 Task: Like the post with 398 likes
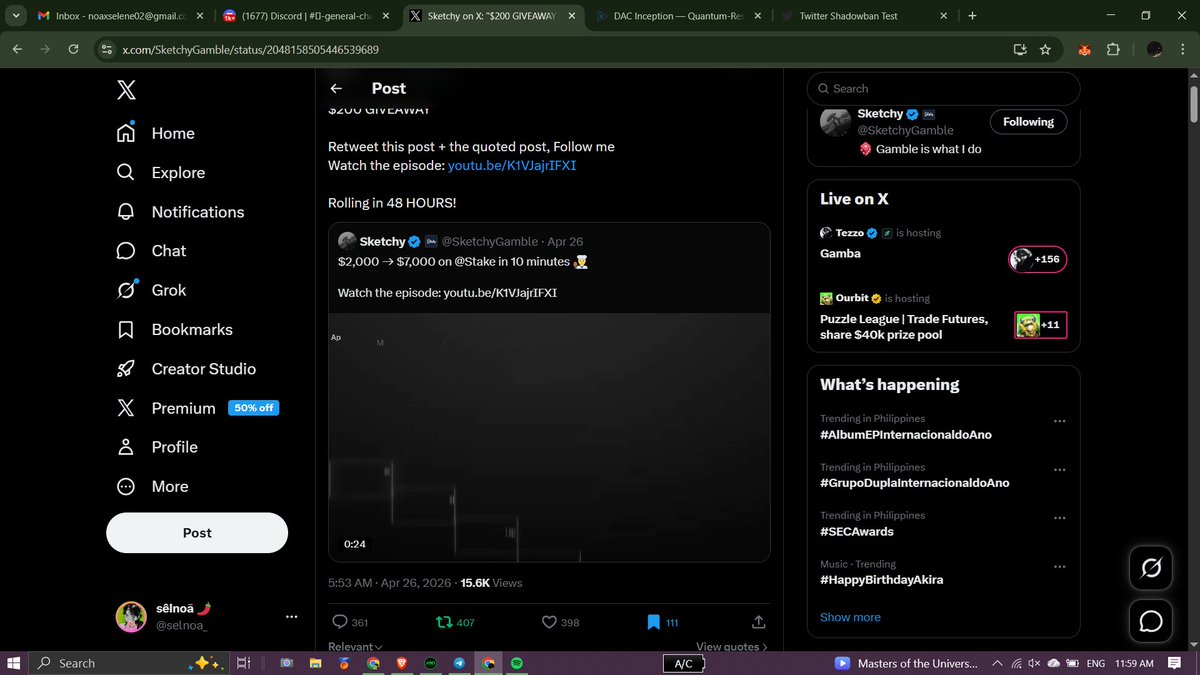tap(560, 622)
